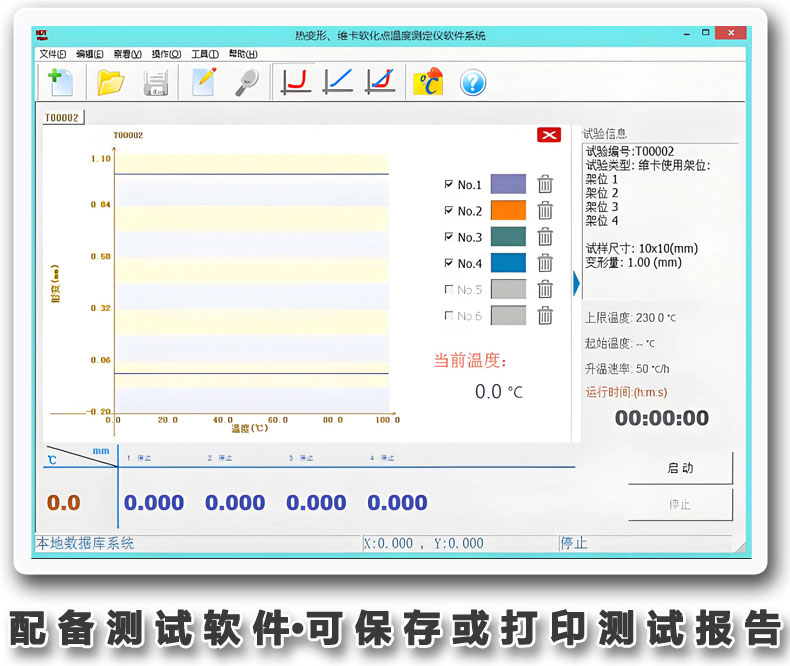Click the 停止 stop button
Image resolution: width=790 pixels, height=666 pixels.
tap(680, 504)
